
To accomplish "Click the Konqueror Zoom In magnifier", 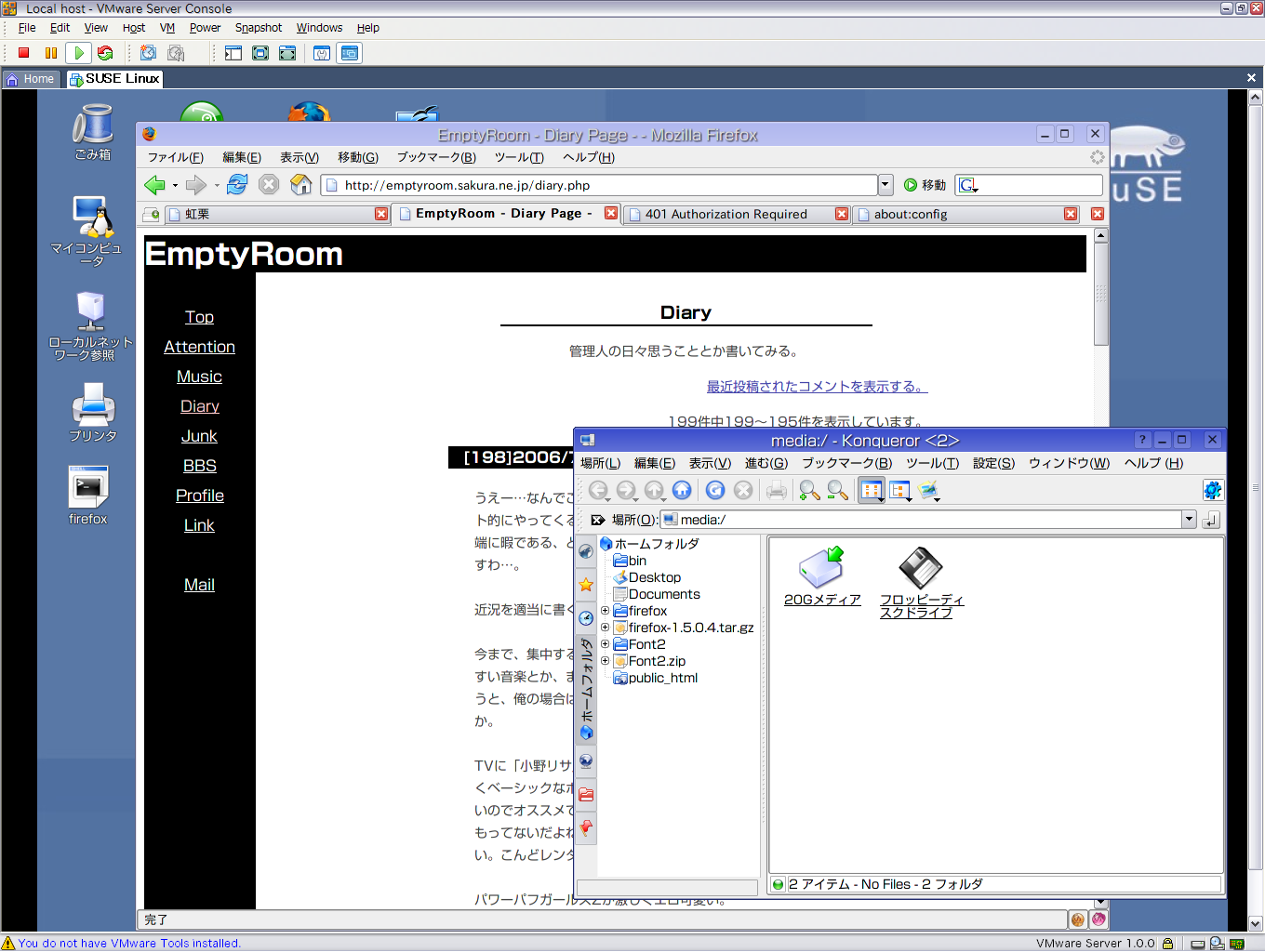I will pos(809,490).
